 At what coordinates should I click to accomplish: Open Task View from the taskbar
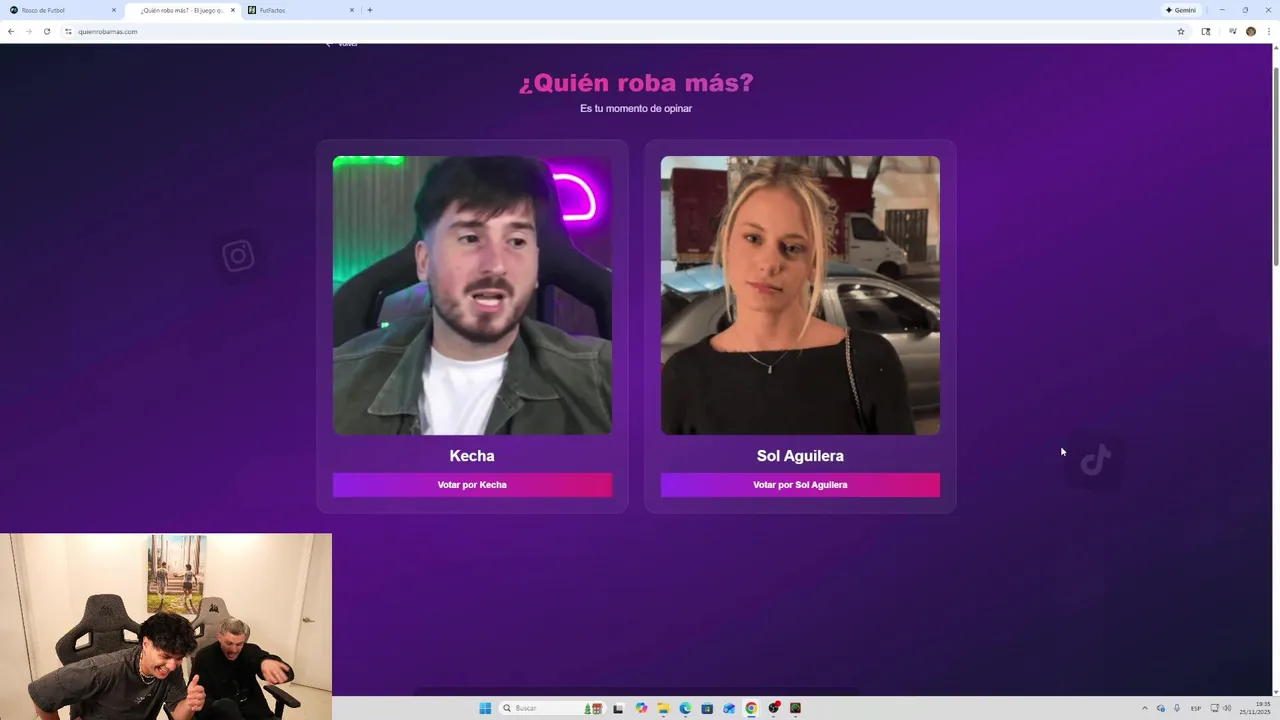pos(618,708)
